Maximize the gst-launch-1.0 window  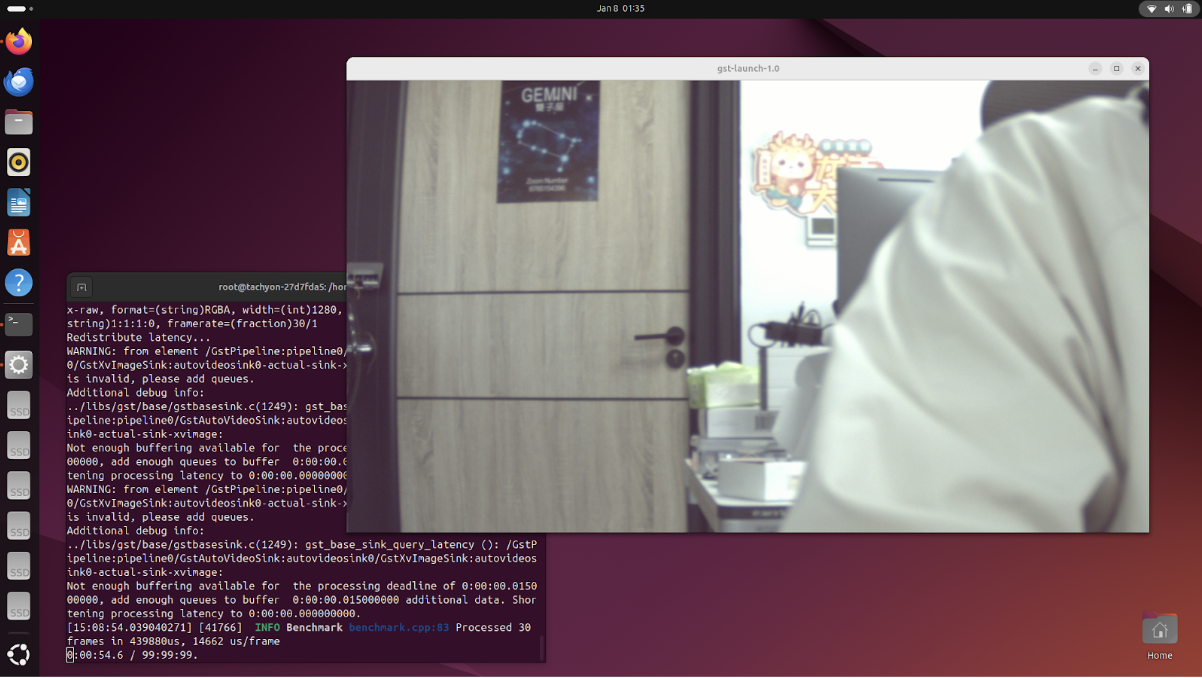click(x=1116, y=68)
